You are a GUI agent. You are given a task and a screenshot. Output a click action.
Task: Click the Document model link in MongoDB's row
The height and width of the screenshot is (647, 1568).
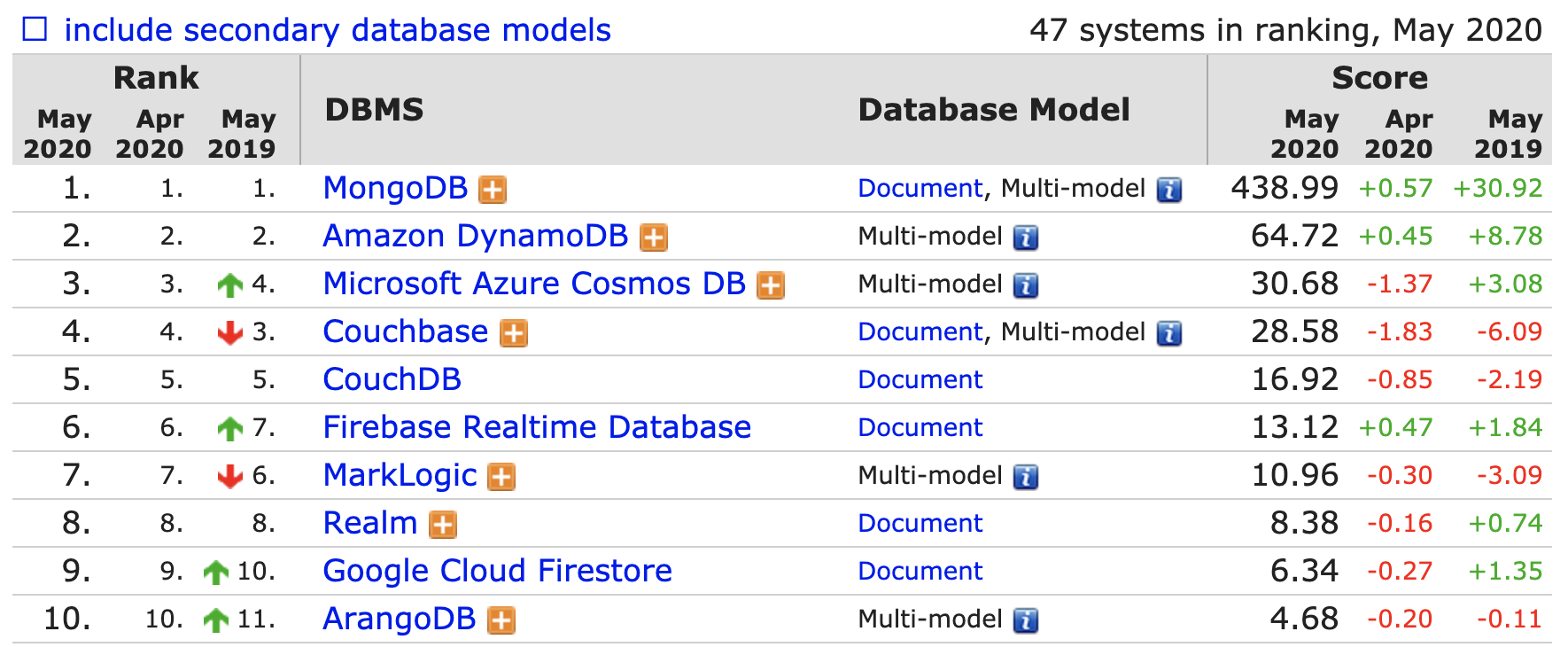(x=920, y=189)
